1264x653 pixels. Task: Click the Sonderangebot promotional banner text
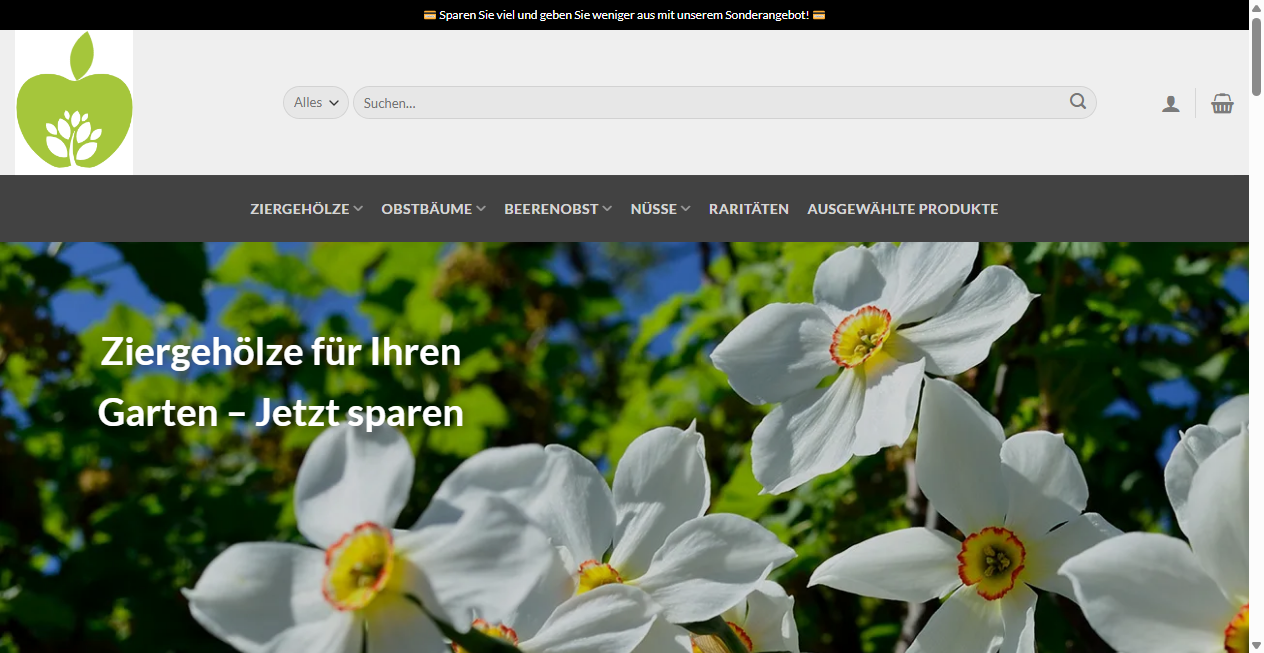point(623,15)
